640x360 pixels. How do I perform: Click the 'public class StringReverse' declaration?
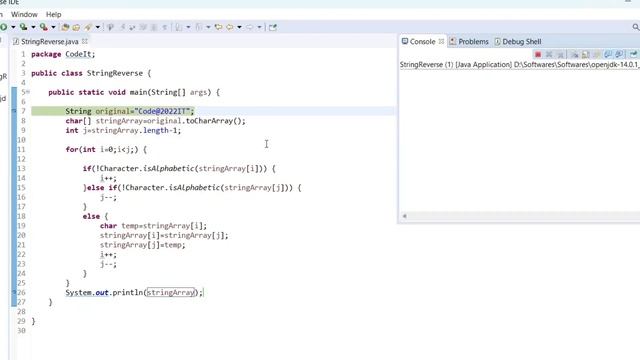click(x=91, y=73)
